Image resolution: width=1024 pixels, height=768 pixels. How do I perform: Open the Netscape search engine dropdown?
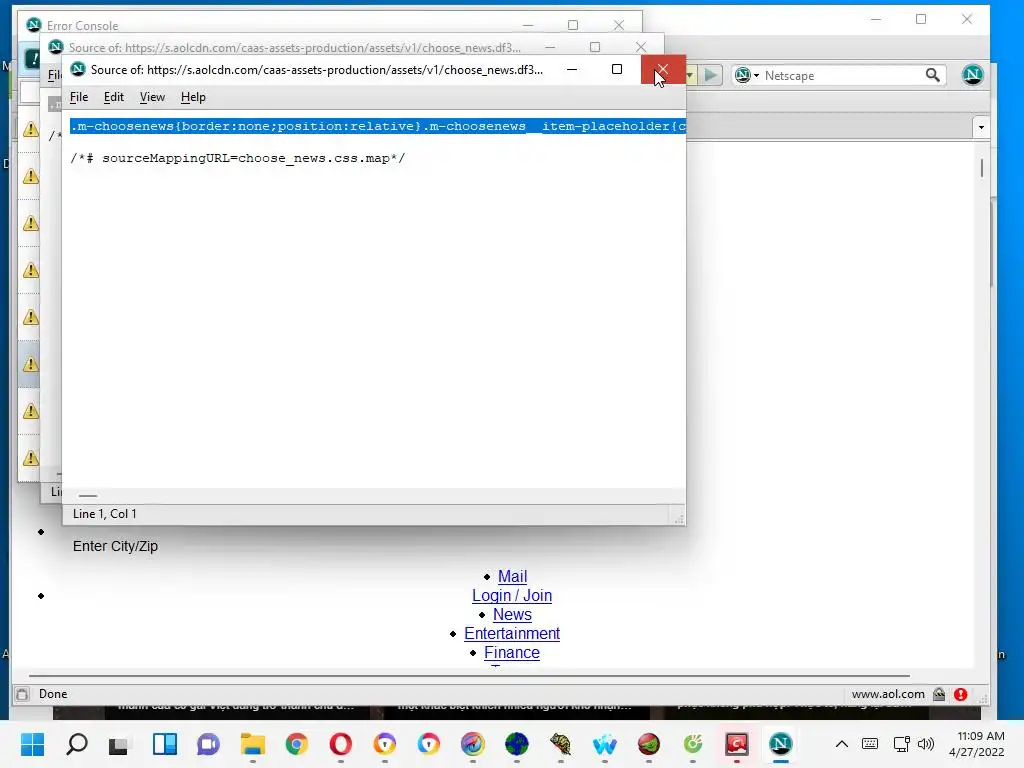(x=747, y=75)
